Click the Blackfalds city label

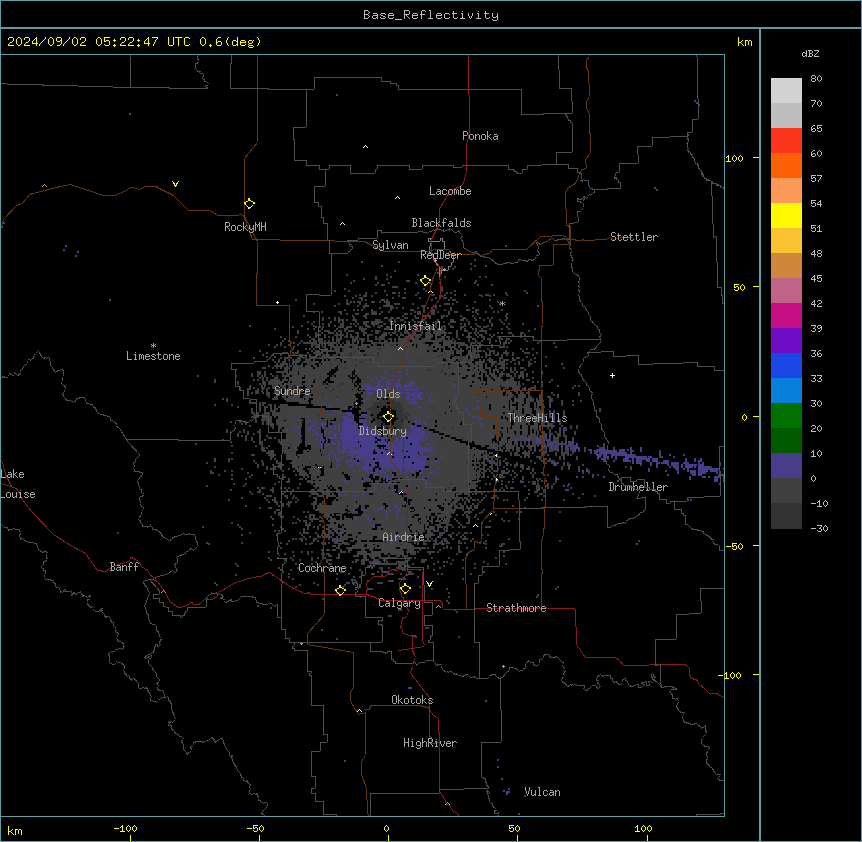(x=441, y=223)
